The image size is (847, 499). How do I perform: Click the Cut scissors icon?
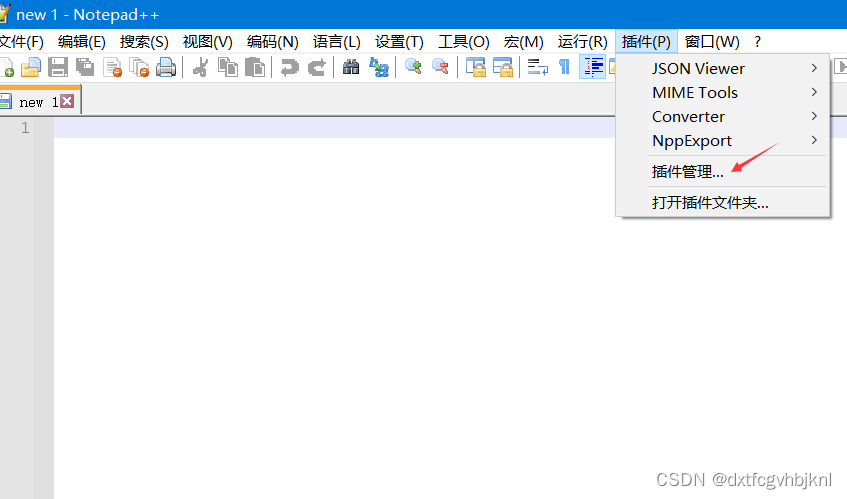200,68
